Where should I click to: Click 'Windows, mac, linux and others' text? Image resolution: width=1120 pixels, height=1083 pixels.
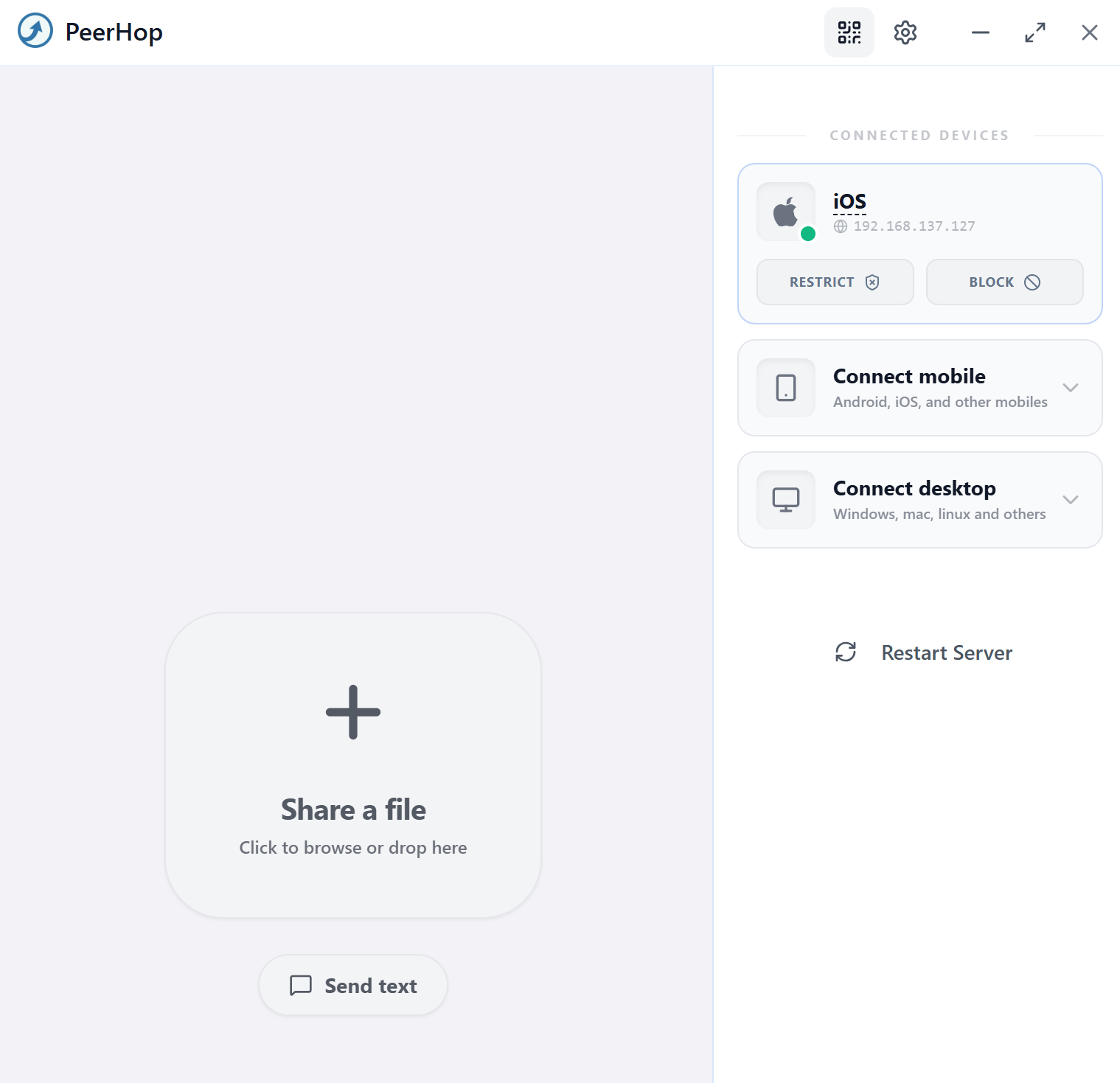click(x=939, y=514)
